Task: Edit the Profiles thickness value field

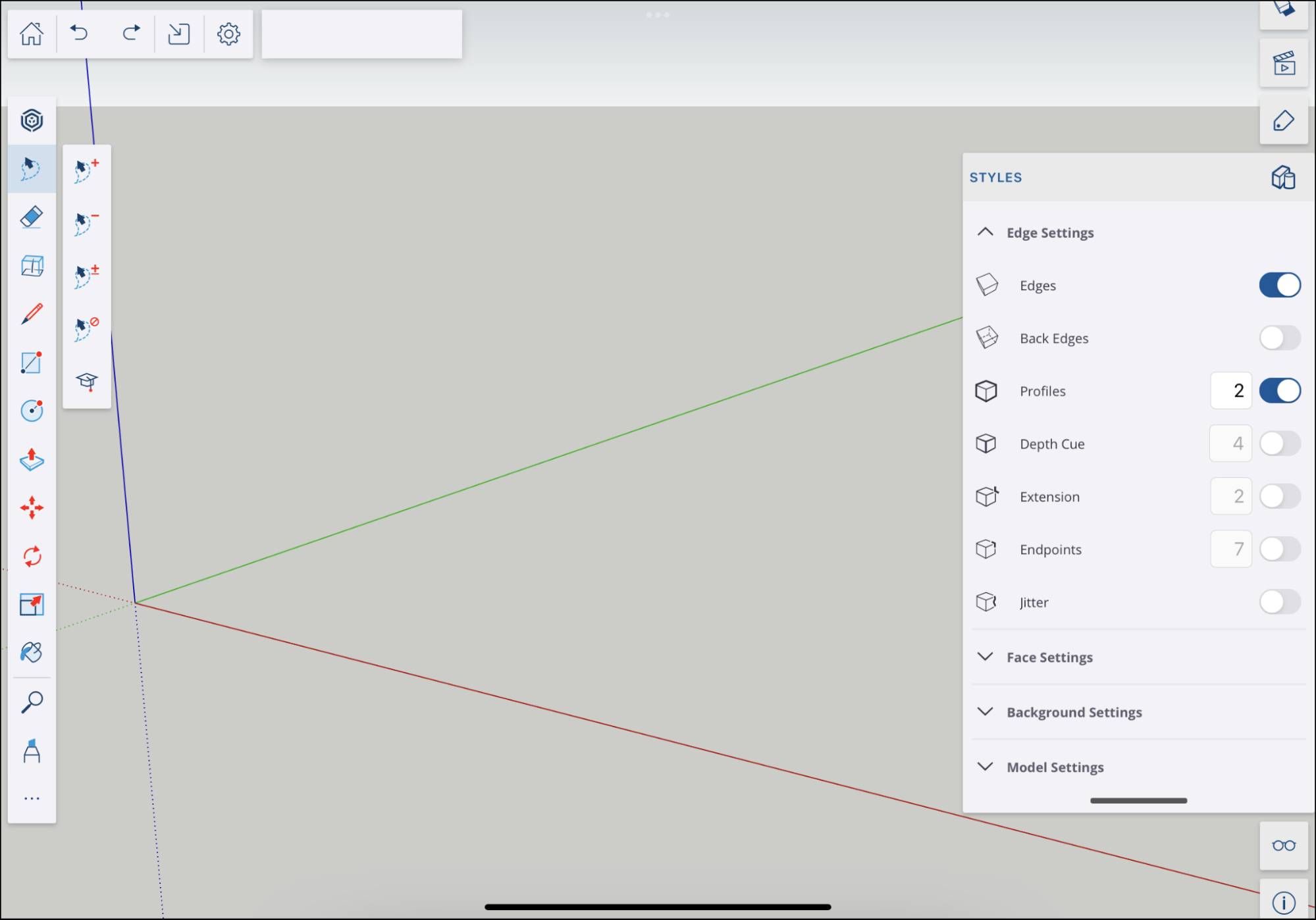Action: pyautogui.click(x=1230, y=390)
